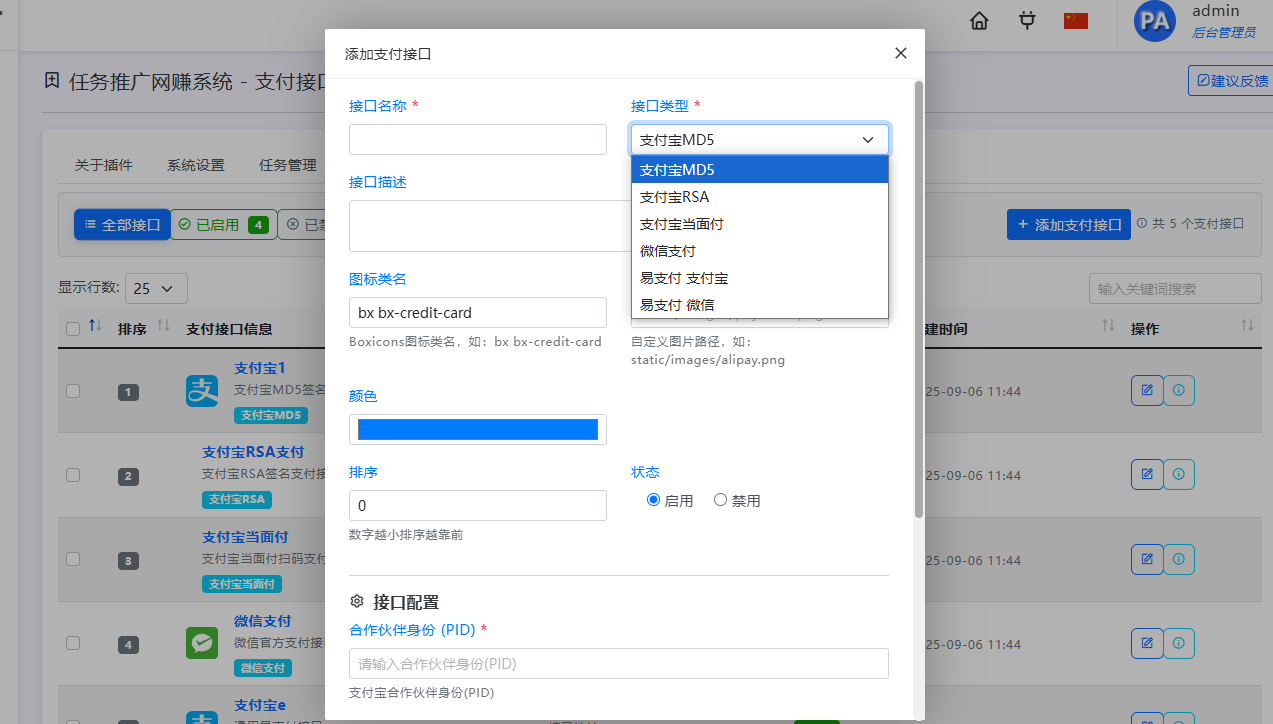Check the select-all checkbox in table header
The width and height of the screenshot is (1273, 724).
(x=72, y=328)
